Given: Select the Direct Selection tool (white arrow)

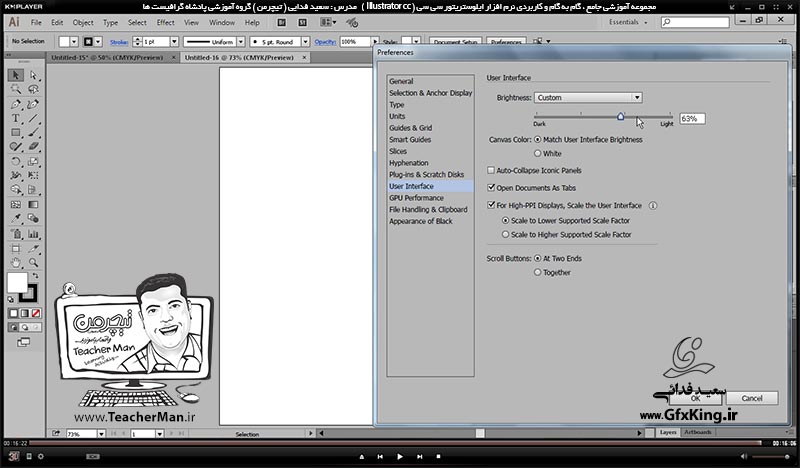Looking at the screenshot, I should coord(34,75).
